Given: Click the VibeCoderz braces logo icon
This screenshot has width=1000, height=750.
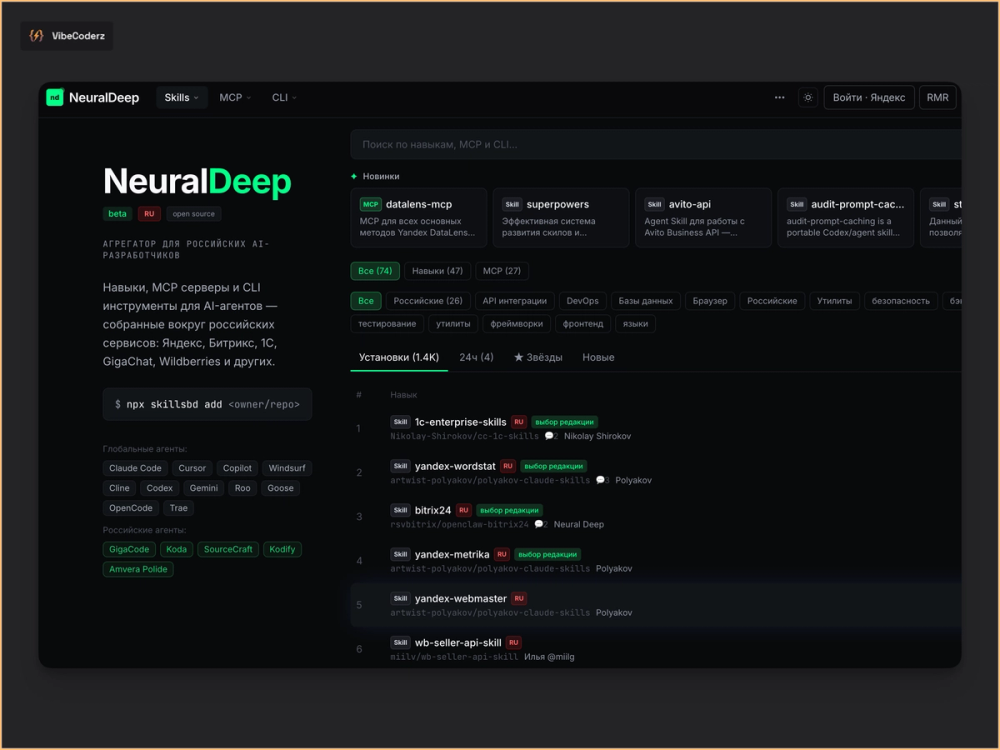Looking at the screenshot, I should point(36,36).
